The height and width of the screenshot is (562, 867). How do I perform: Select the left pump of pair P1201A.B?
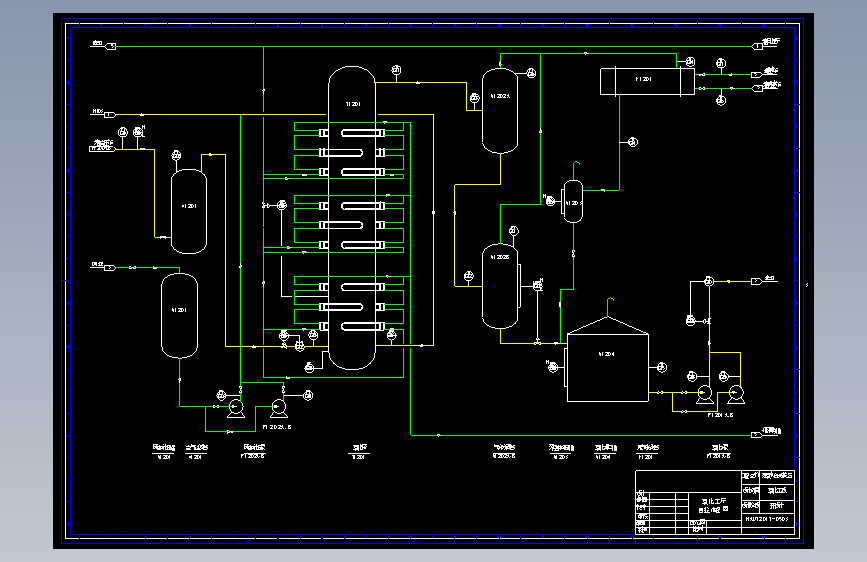point(704,394)
